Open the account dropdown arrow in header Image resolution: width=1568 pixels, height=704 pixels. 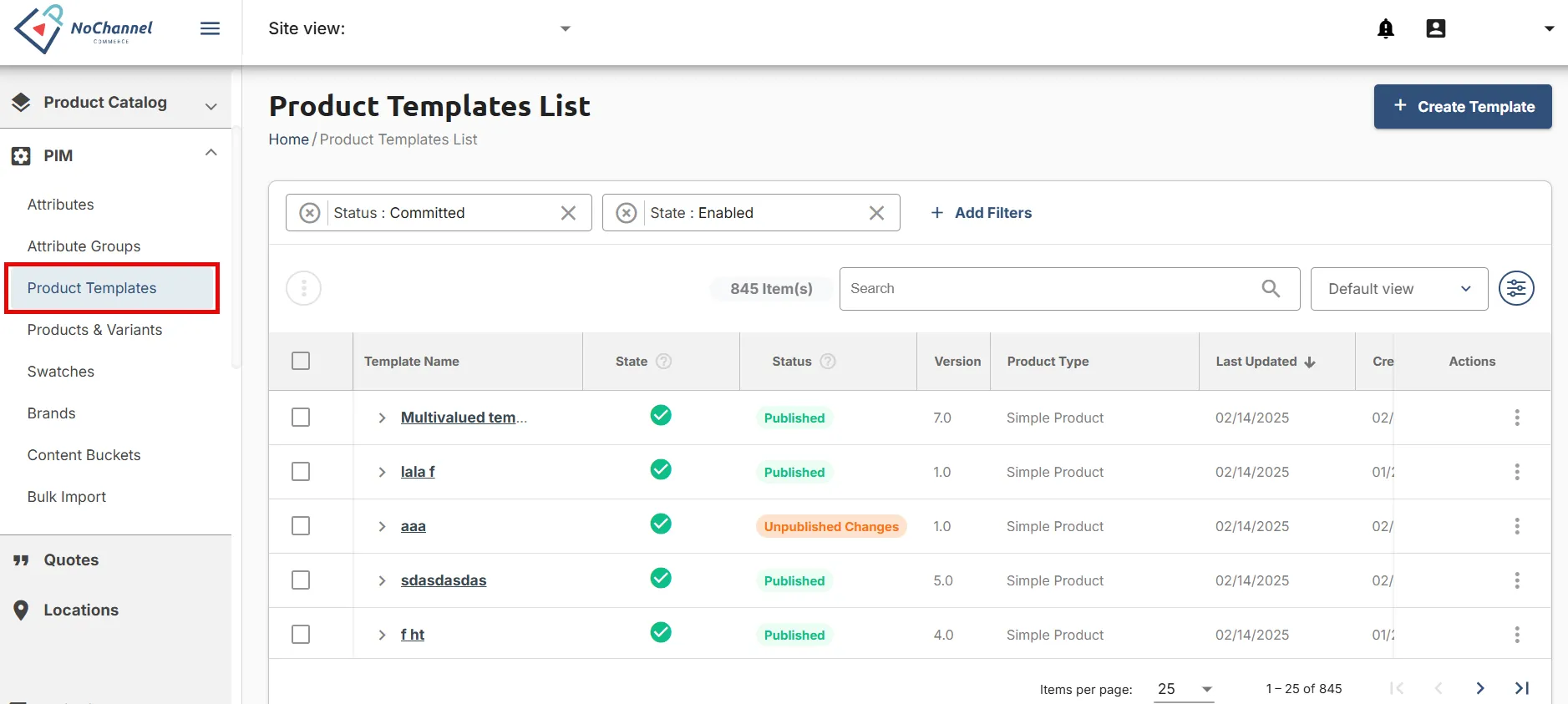tap(1549, 28)
